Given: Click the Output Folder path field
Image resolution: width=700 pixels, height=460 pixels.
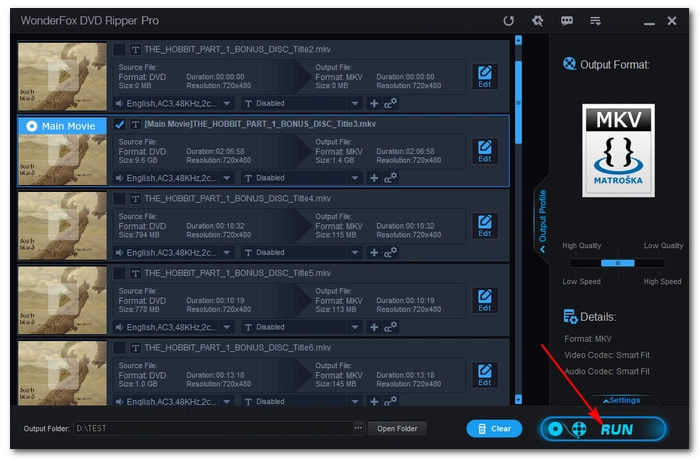Looking at the screenshot, I should [x=213, y=428].
